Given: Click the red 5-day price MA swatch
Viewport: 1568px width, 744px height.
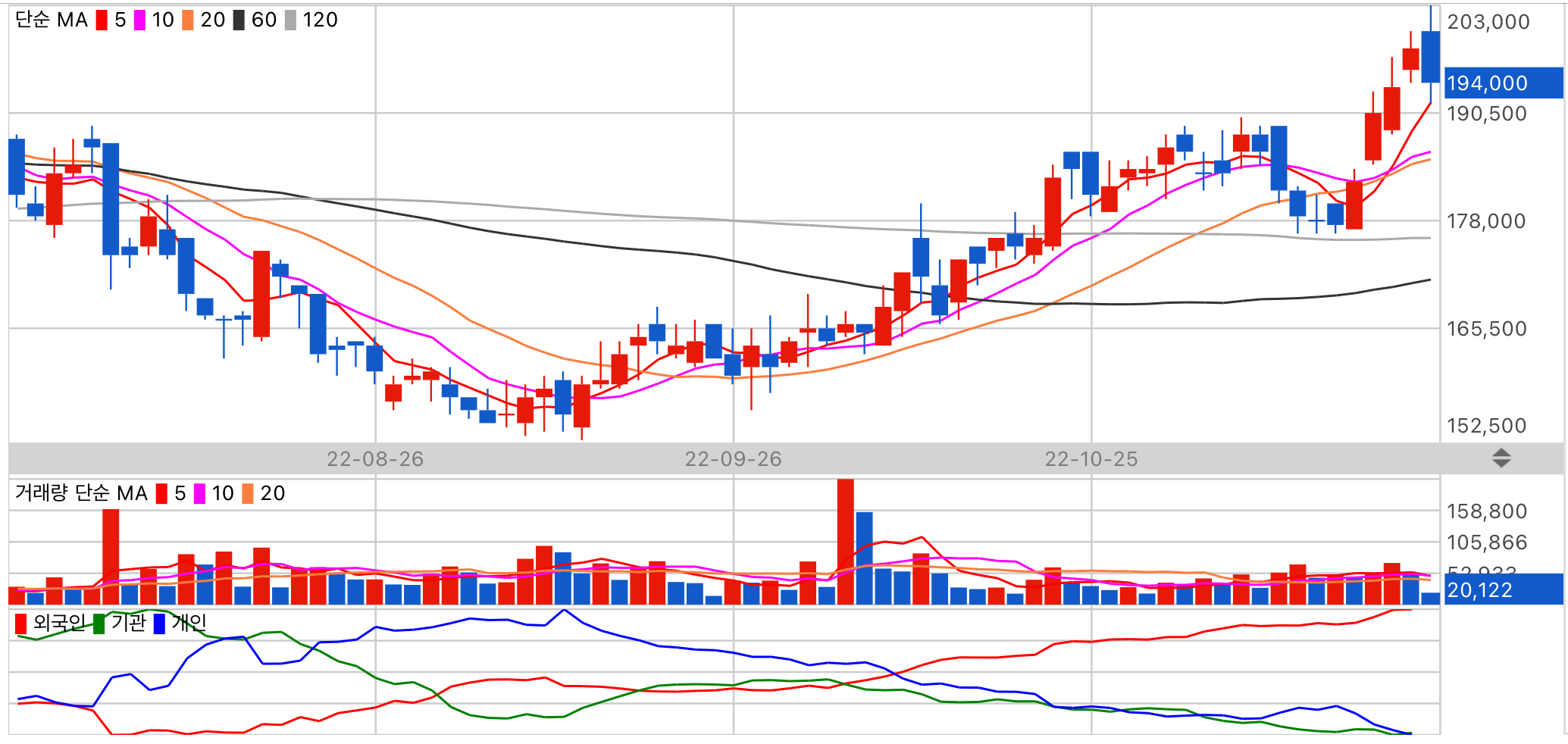Looking at the screenshot, I should coord(102,20).
